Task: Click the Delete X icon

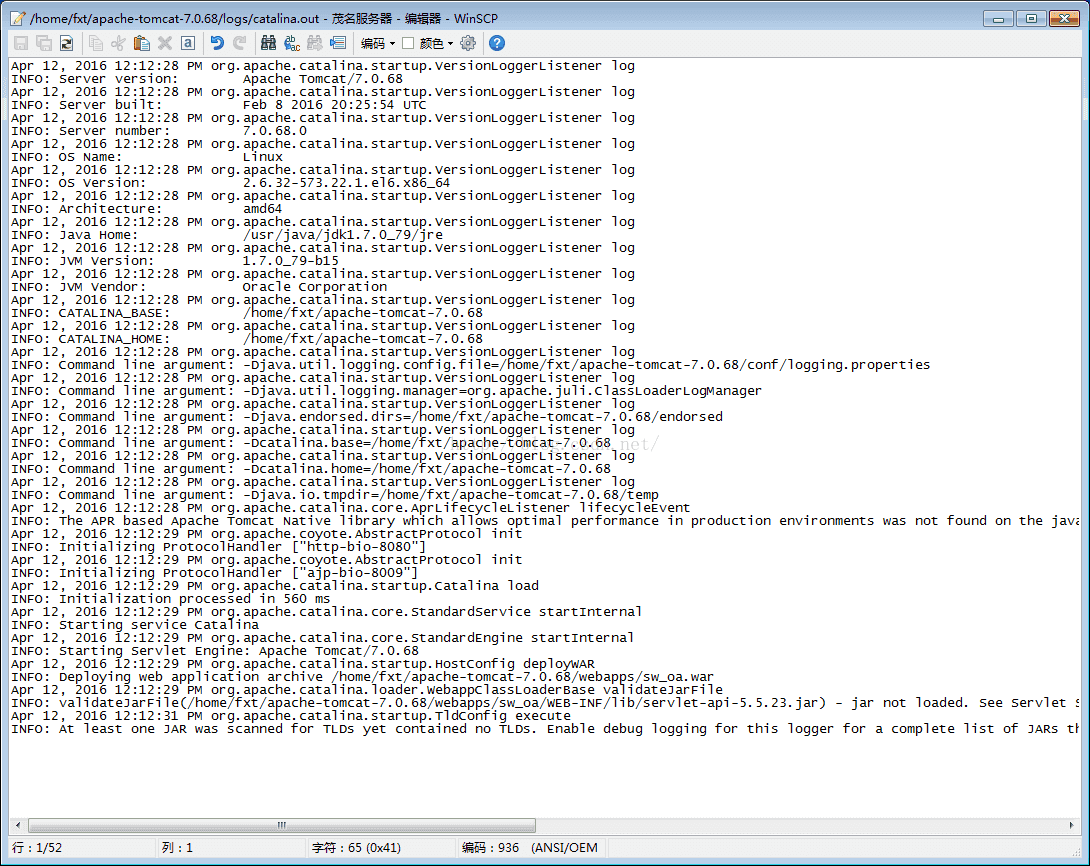Action: coord(165,43)
